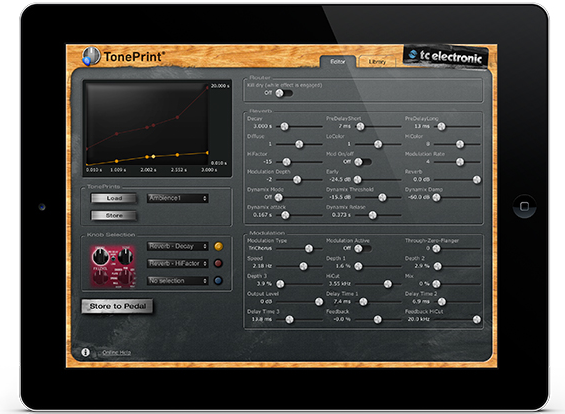Click the red curve point at 20.000 s

click(x=208, y=87)
